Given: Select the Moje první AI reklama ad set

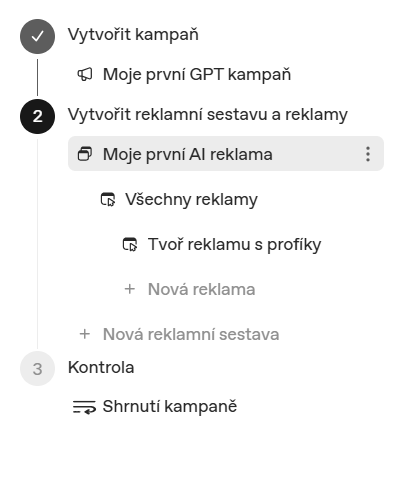Looking at the screenshot, I should point(226,154).
